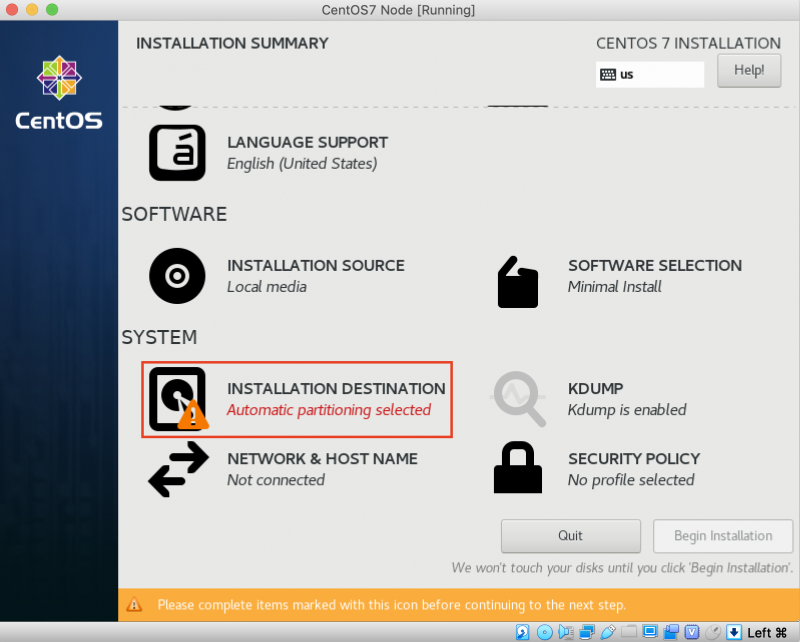The image size is (800, 642).
Task: Click 'Automatic partitioning selected' red text
Action: (x=329, y=410)
